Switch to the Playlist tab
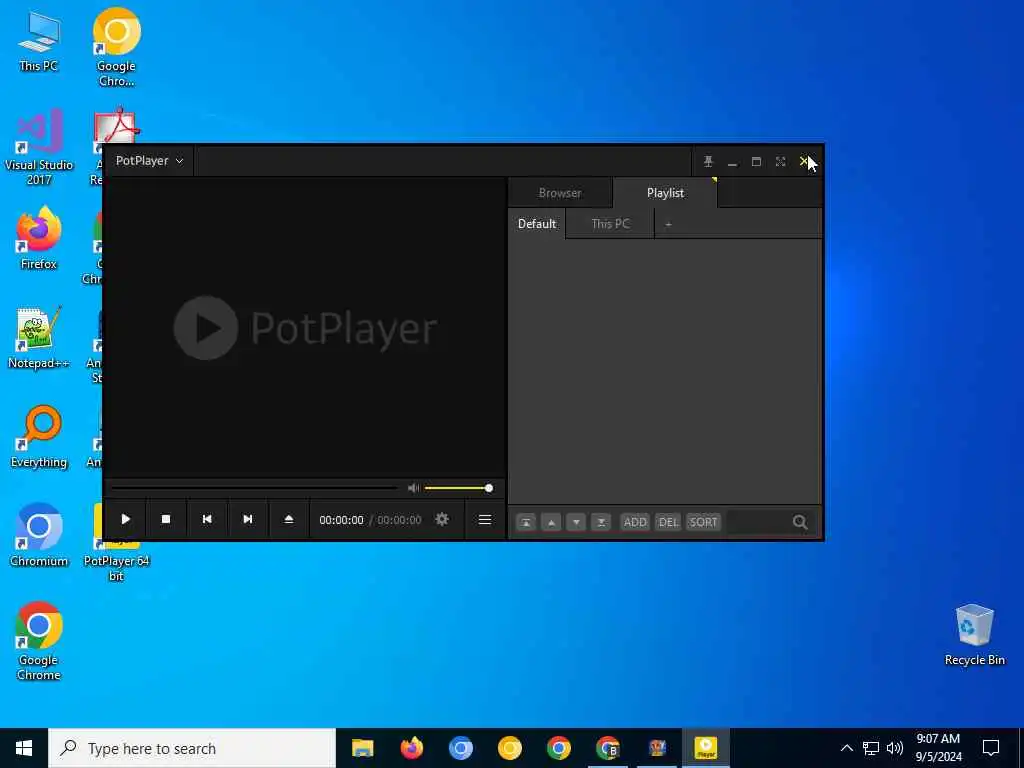This screenshot has height=768, width=1024. (665, 193)
